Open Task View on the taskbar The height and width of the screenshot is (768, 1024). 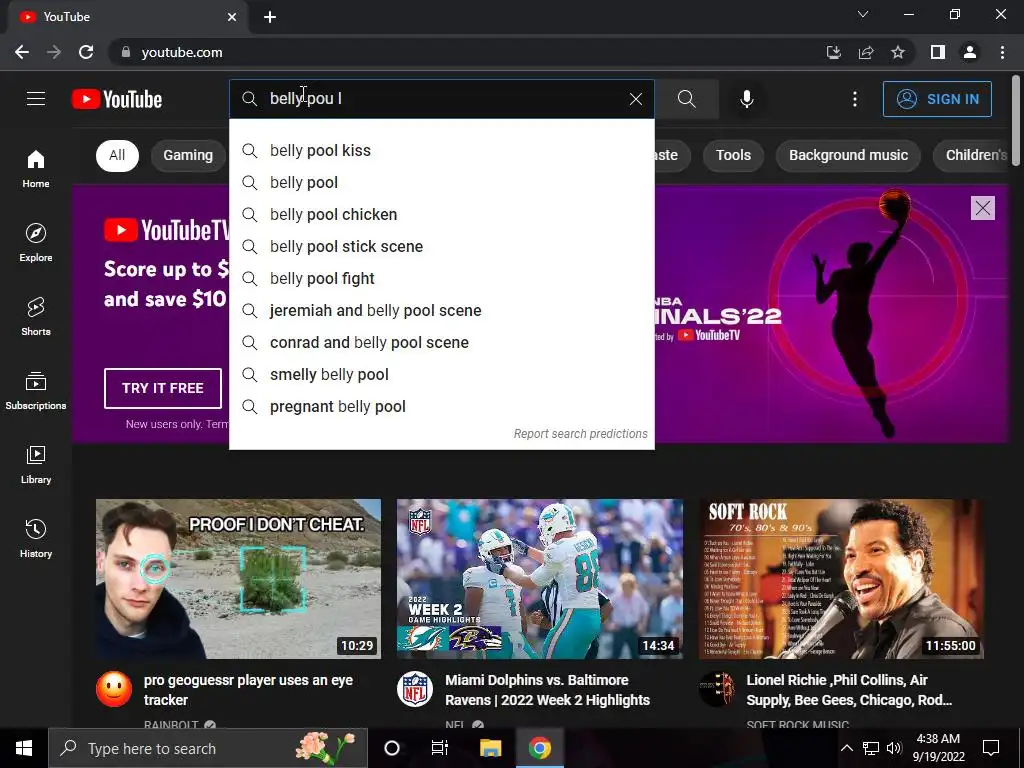coord(440,748)
